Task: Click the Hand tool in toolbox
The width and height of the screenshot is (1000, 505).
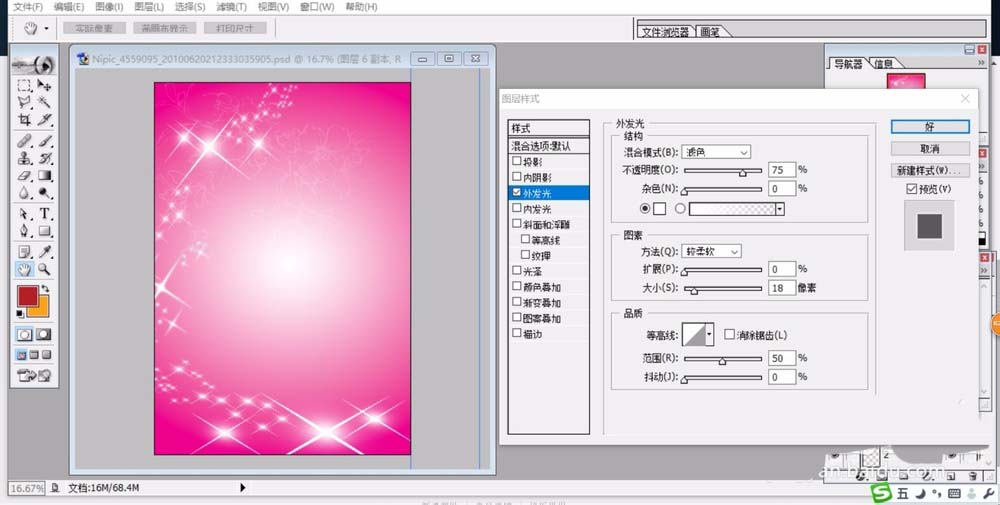Action: pyautogui.click(x=24, y=269)
